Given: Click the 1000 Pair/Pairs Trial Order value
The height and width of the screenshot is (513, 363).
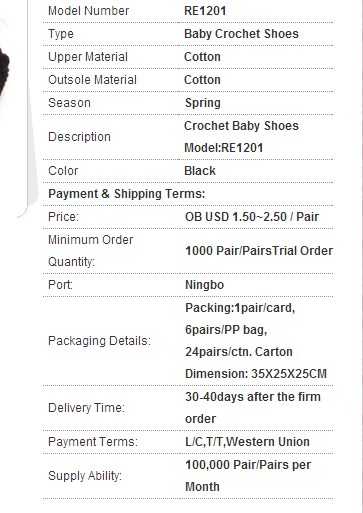Looking at the screenshot, I should pos(259,251).
